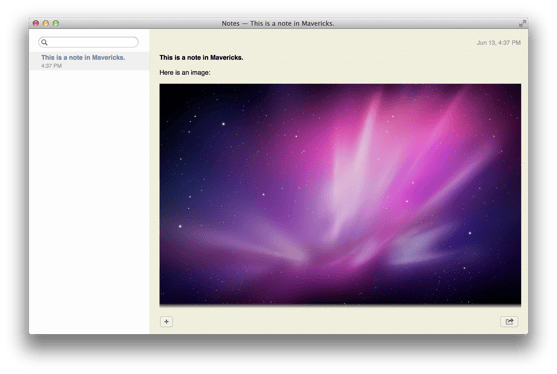
Task: Minimize the window with yellow button
Action: pos(46,23)
